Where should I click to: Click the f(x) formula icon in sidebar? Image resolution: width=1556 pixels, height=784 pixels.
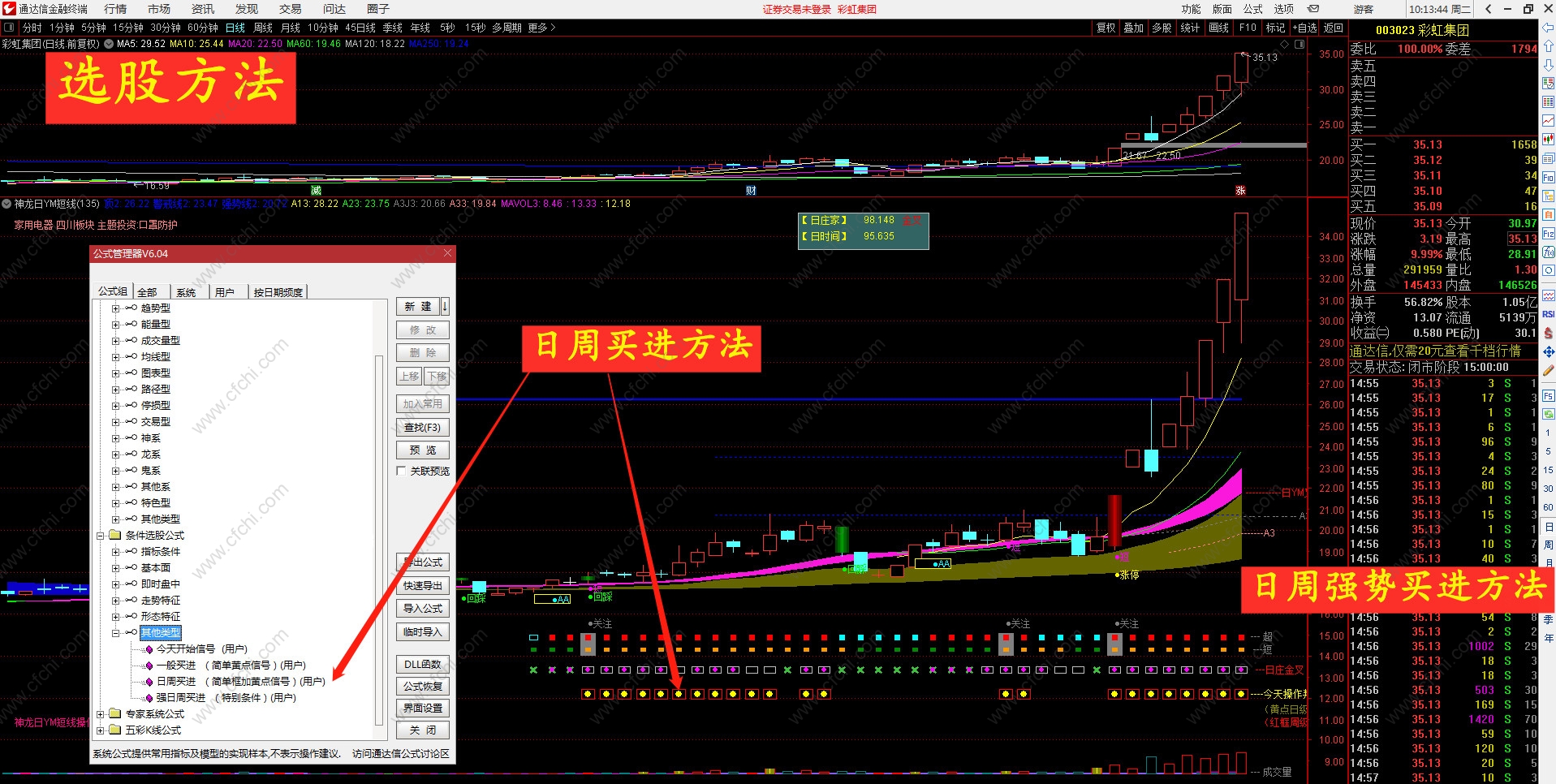pos(1548,252)
